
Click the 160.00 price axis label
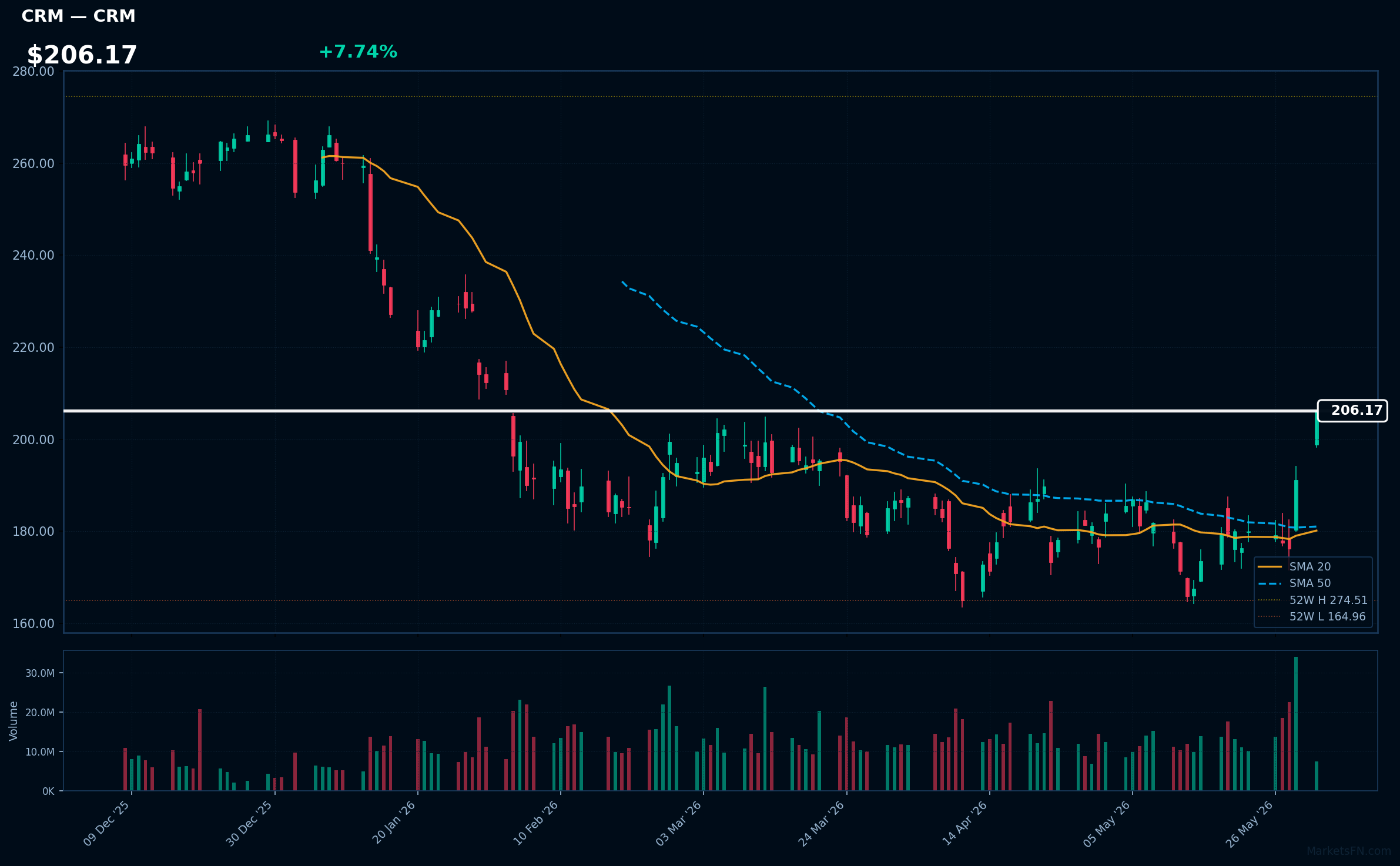pos(34,624)
